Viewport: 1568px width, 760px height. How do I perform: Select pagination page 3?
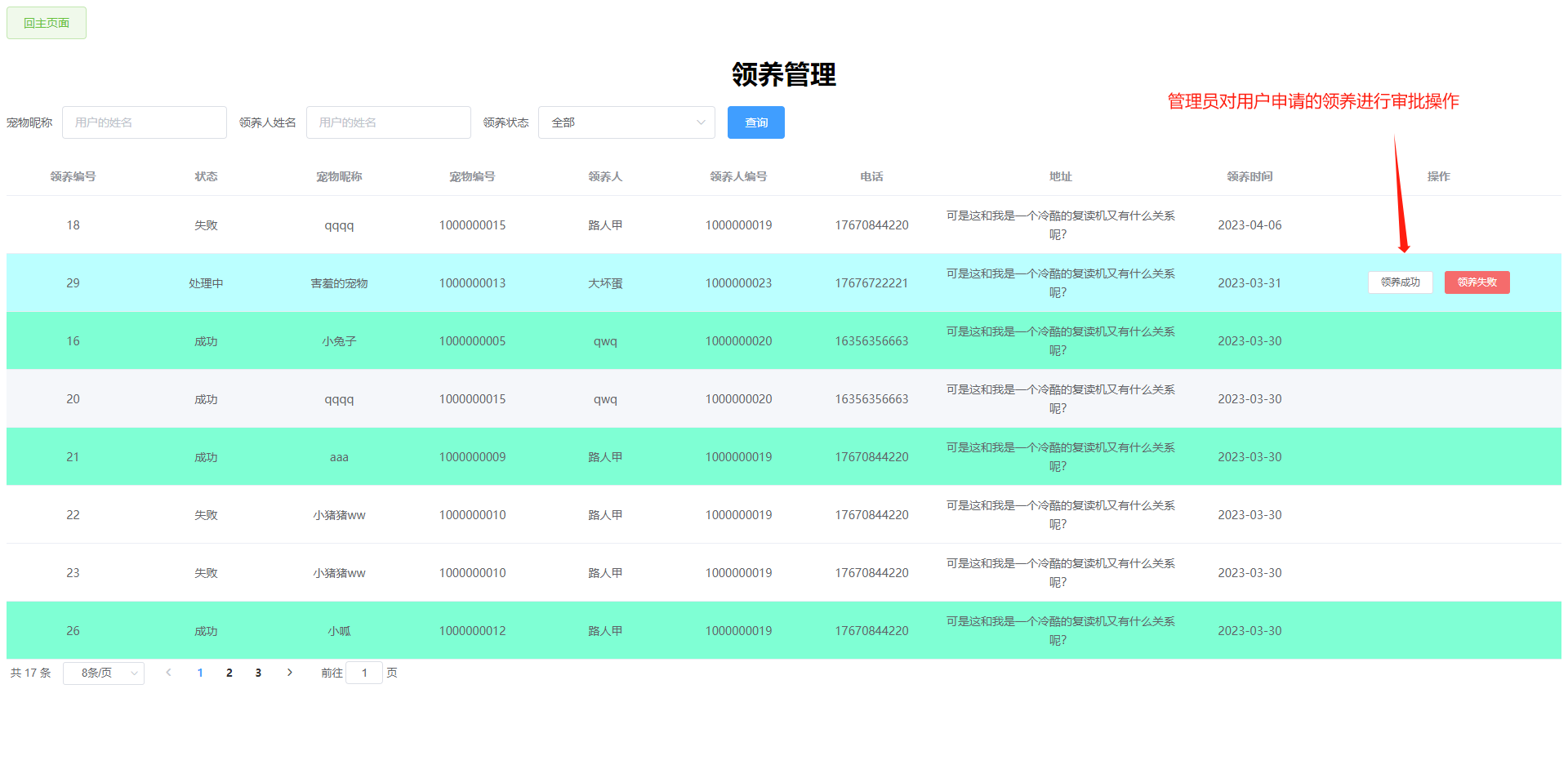pos(258,673)
